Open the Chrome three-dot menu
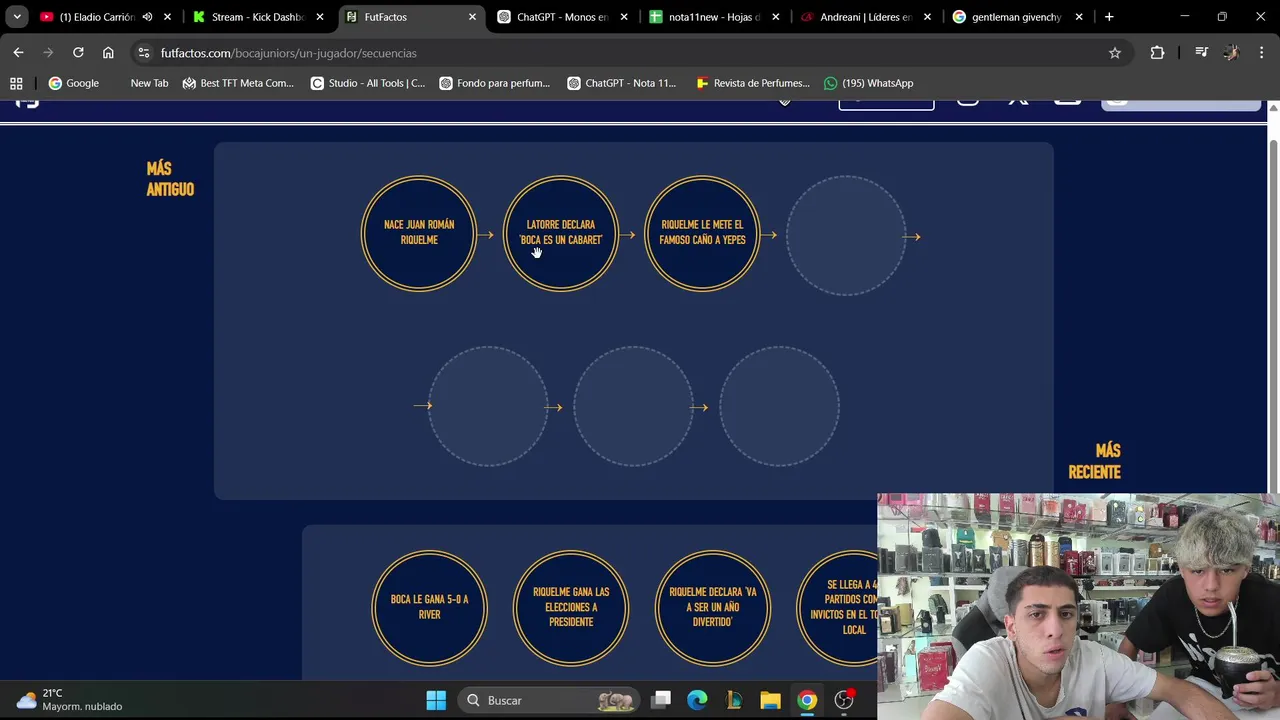 (x=1261, y=53)
